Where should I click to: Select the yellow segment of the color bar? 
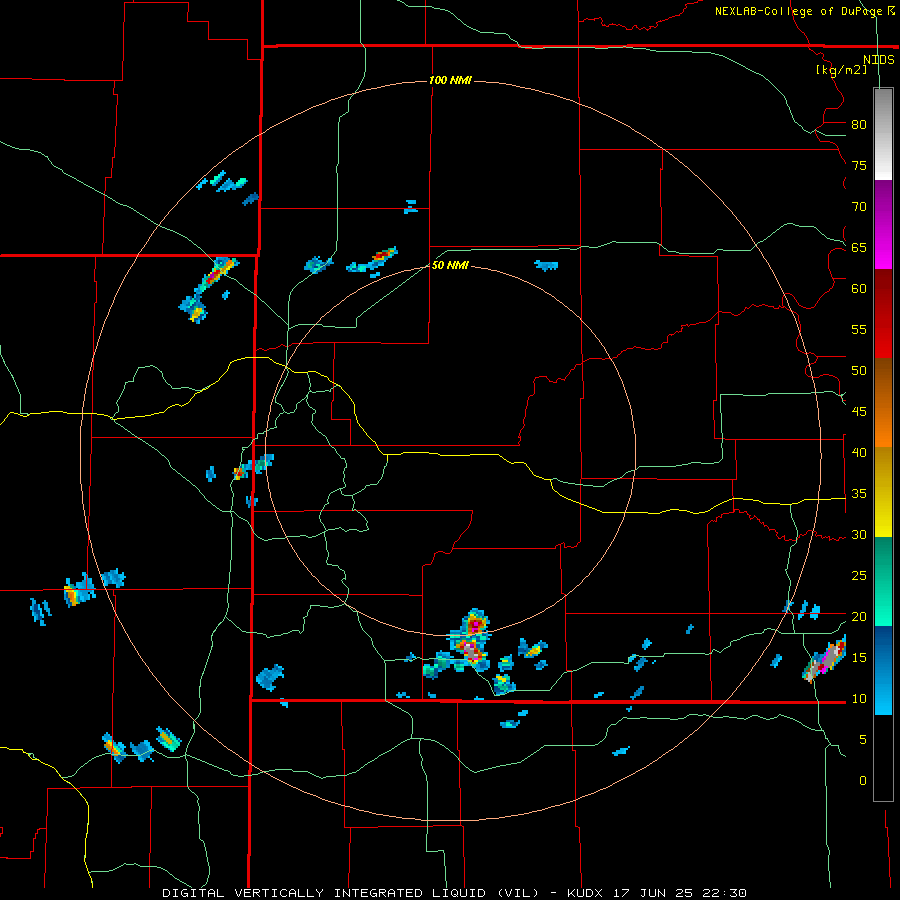[883, 492]
